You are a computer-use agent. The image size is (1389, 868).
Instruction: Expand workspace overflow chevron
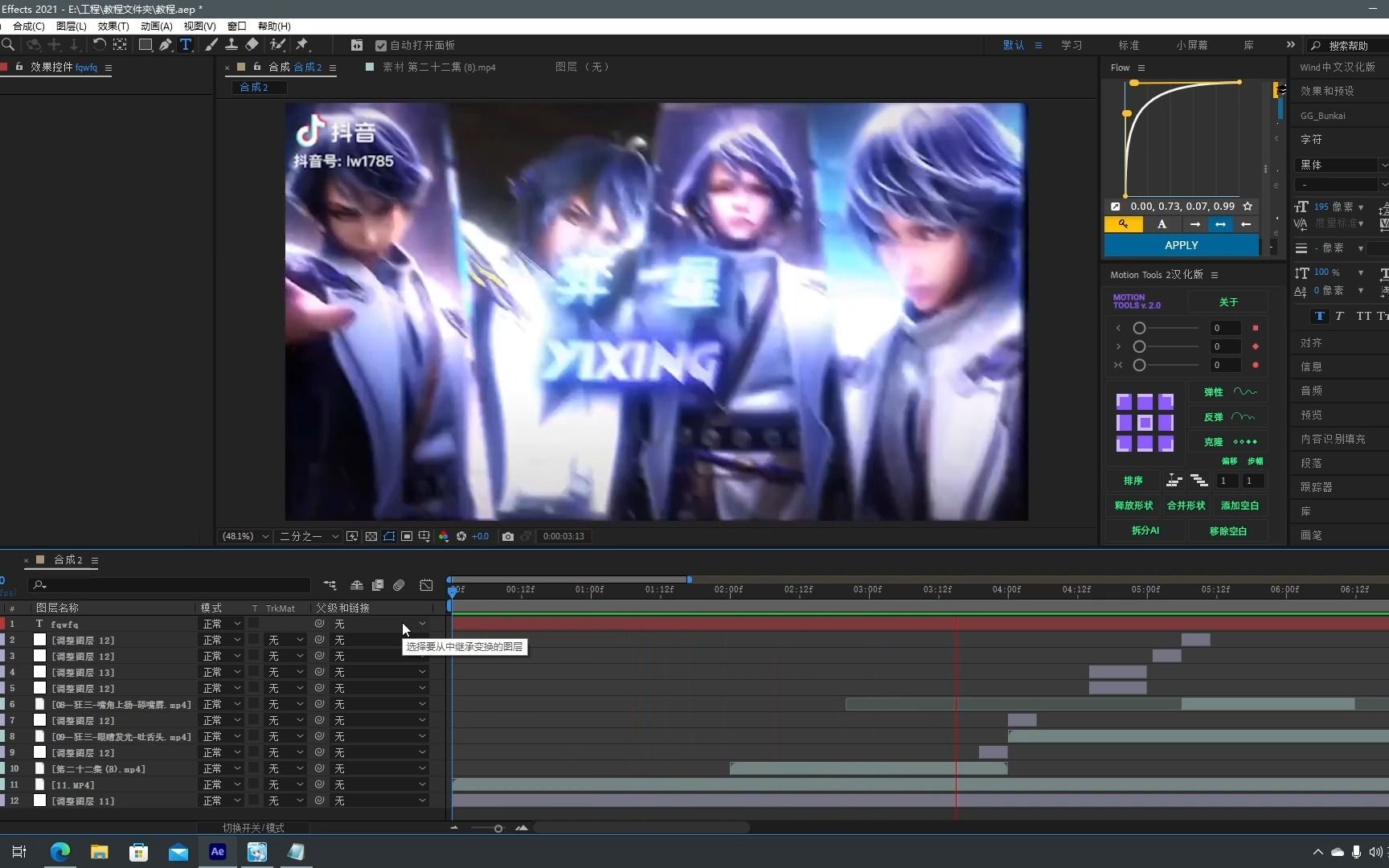click(1290, 45)
